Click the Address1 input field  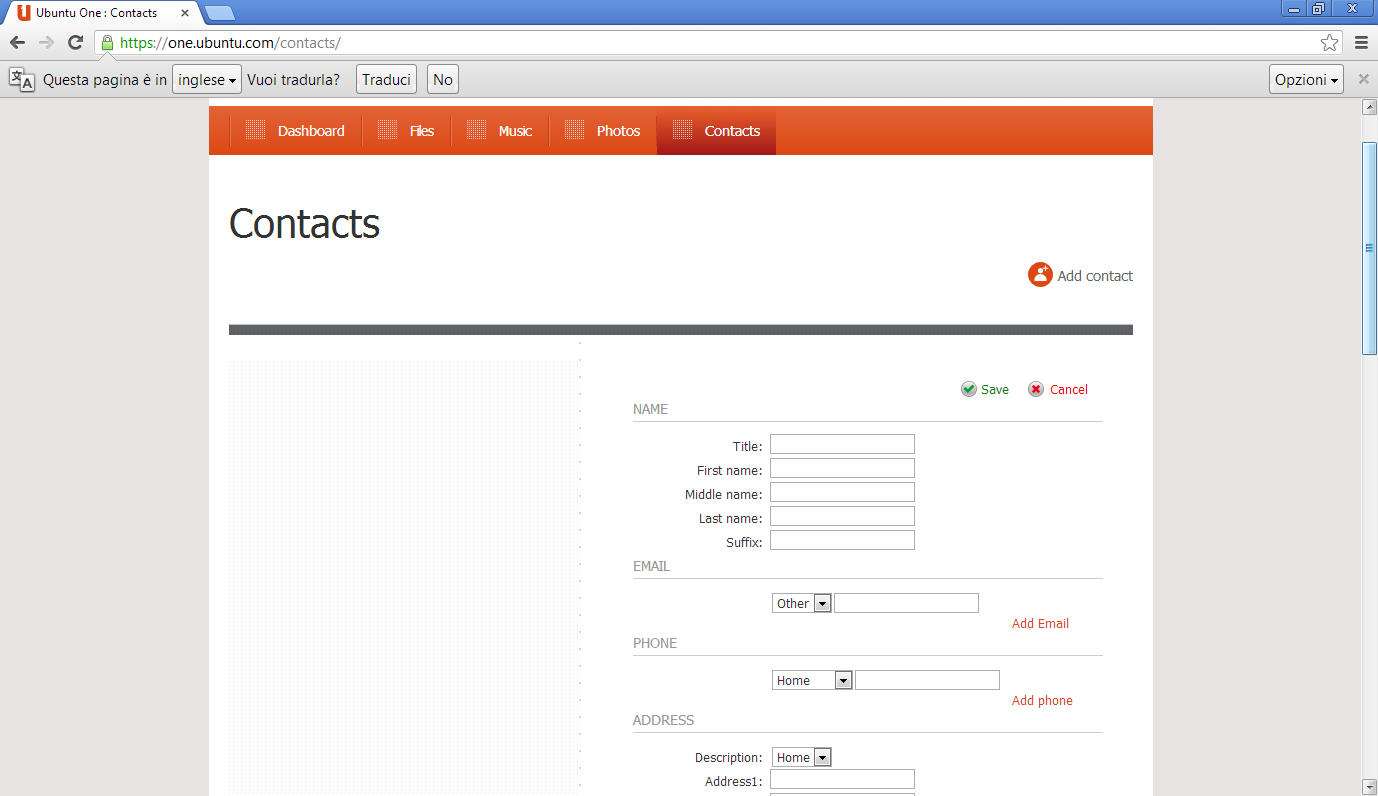point(842,779)
